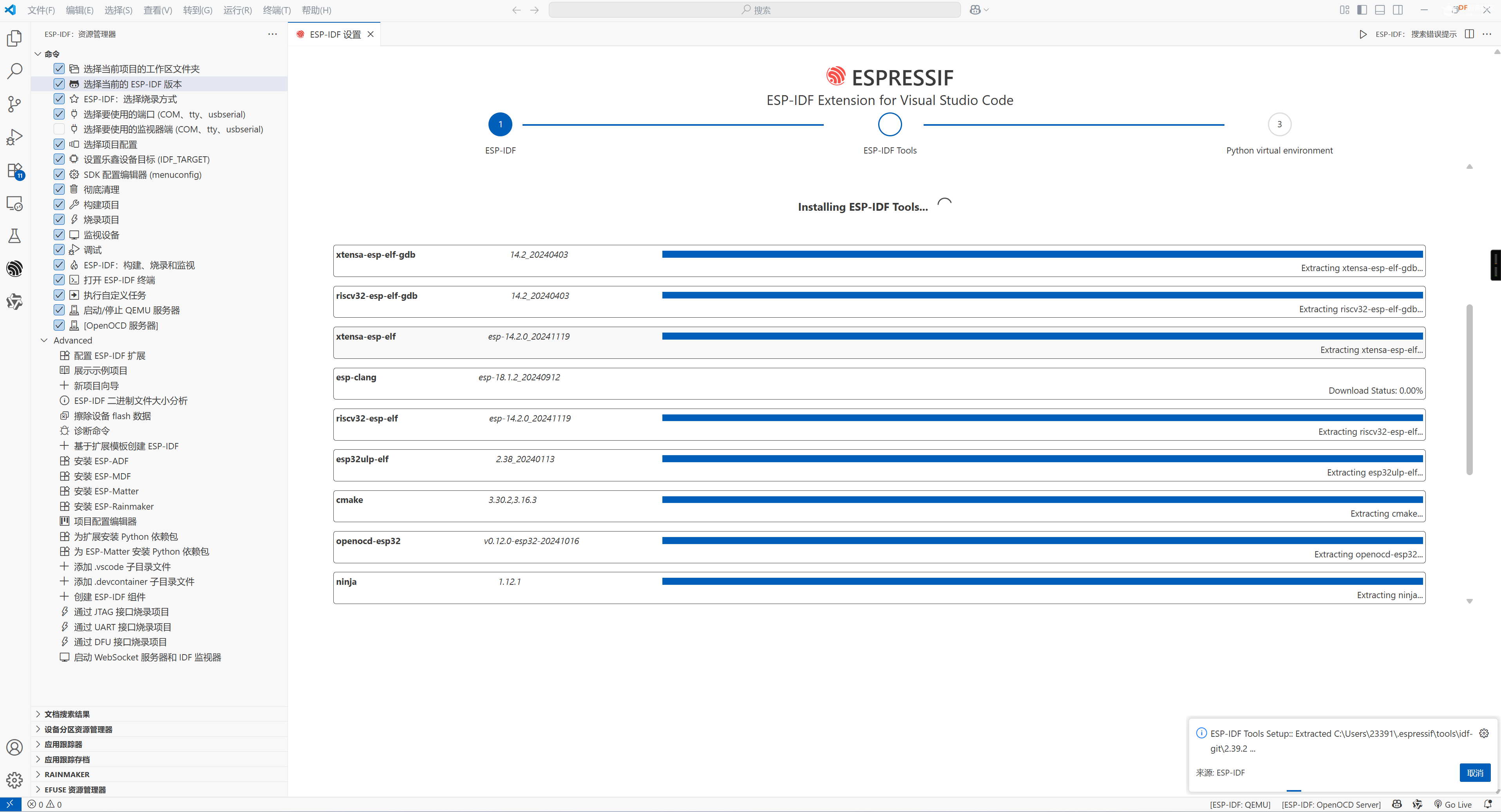
Task: Click the top search input field
Action: tap(754, 10)
